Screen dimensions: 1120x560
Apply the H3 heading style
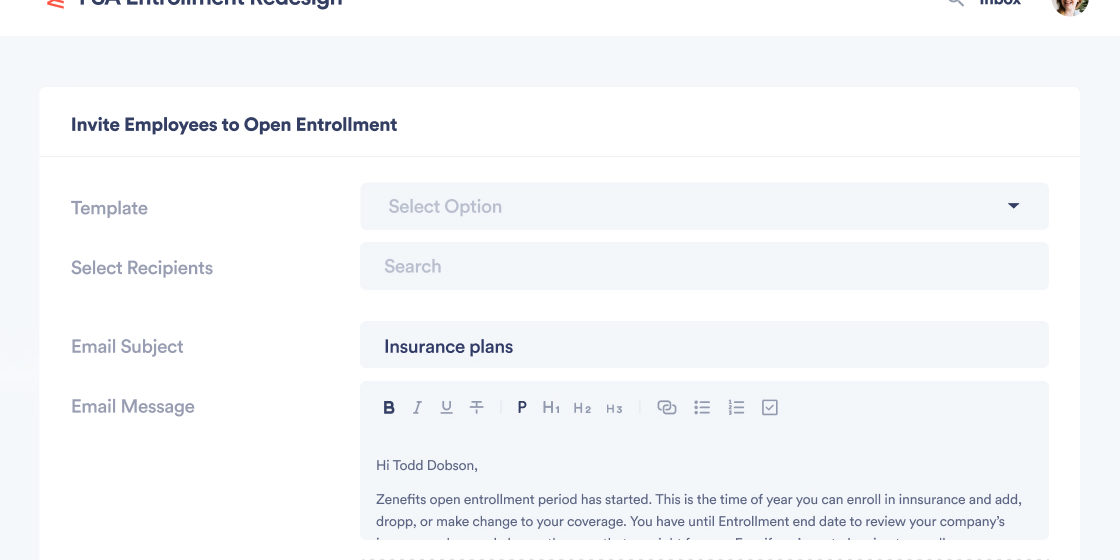[x=614, y=409]
